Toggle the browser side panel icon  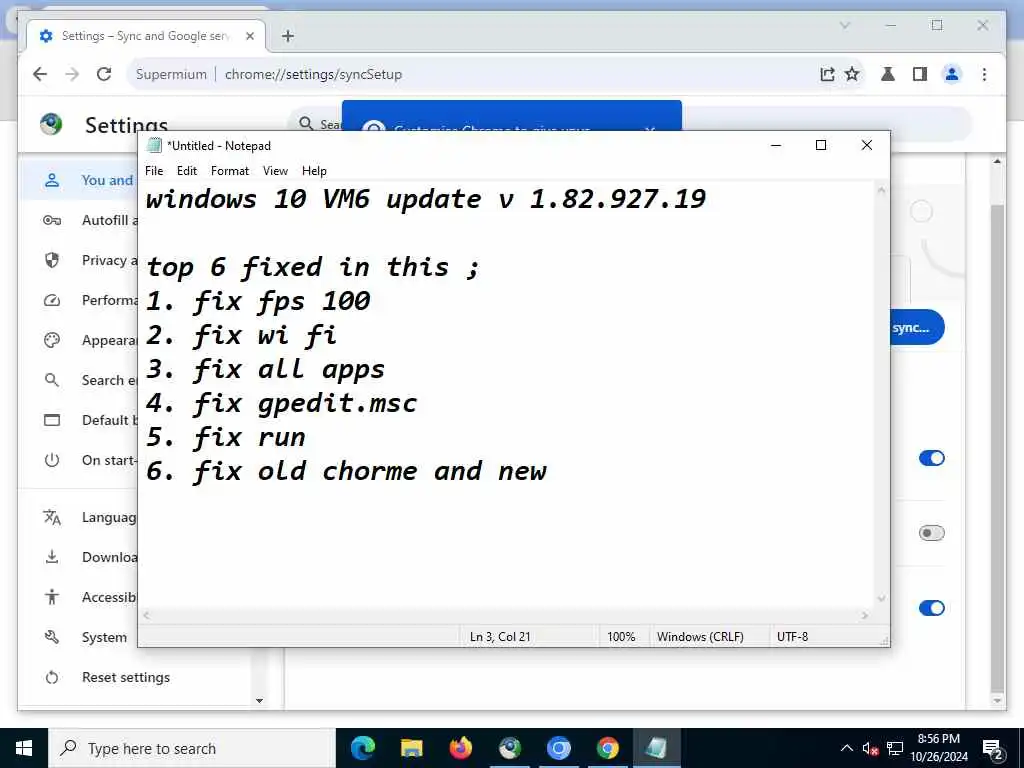(x=920, y=74)
